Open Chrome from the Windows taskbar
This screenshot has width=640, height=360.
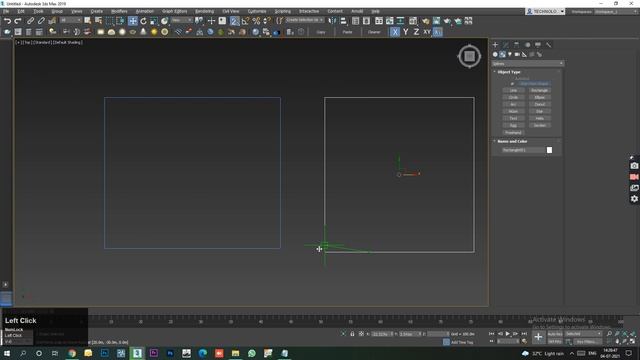pos(72,353)
